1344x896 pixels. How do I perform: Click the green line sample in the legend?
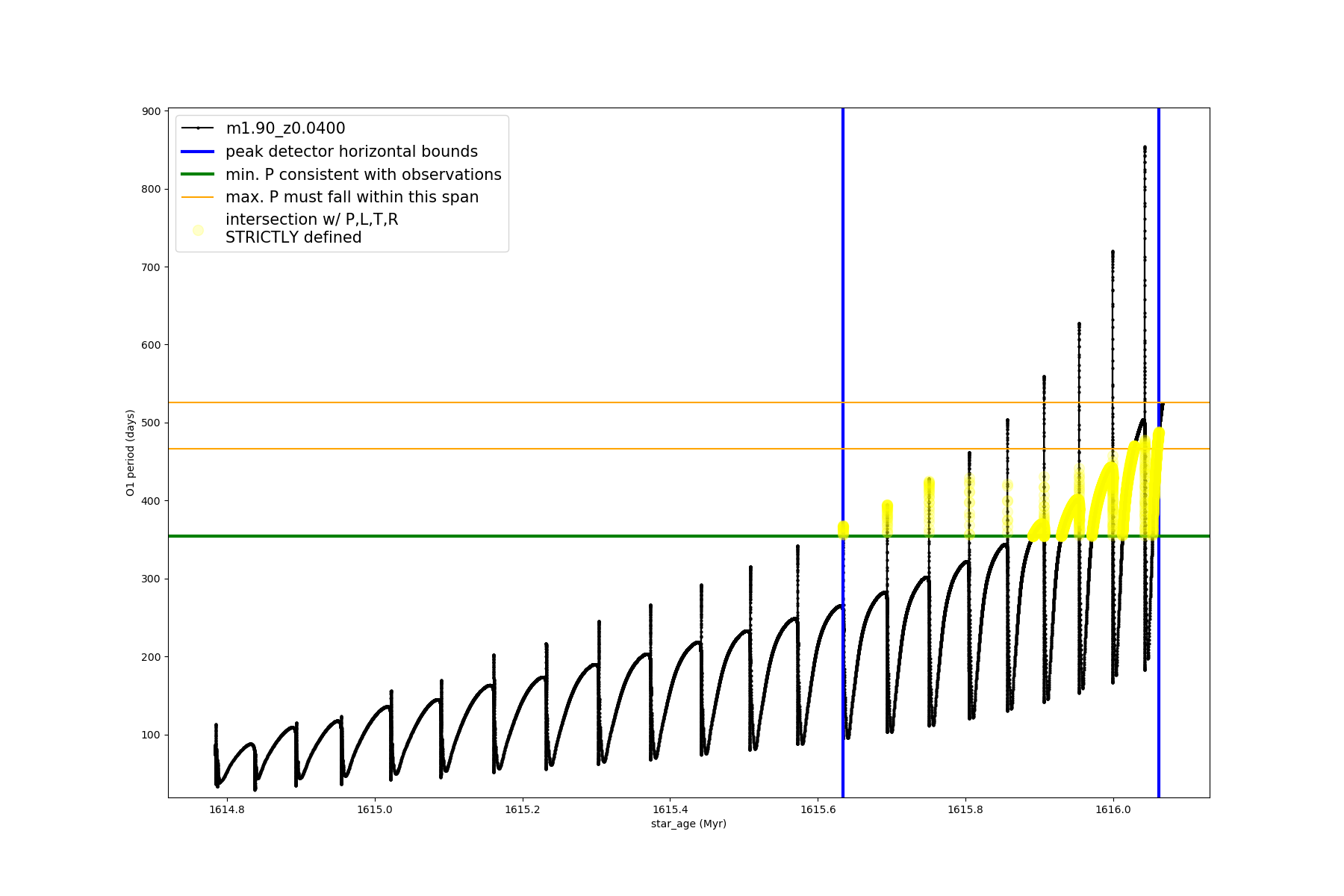tap(198, 175)
